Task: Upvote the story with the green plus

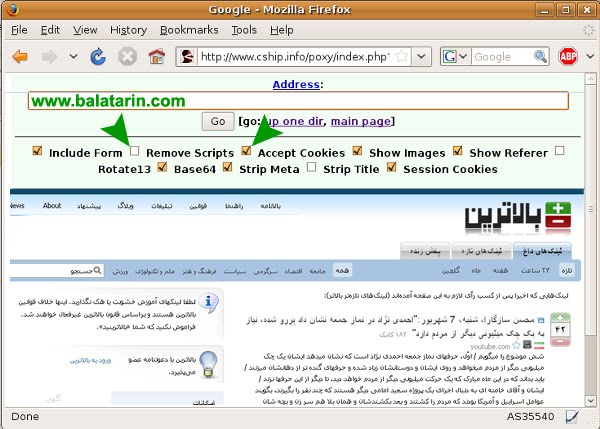Action: (x=560, y=318)
